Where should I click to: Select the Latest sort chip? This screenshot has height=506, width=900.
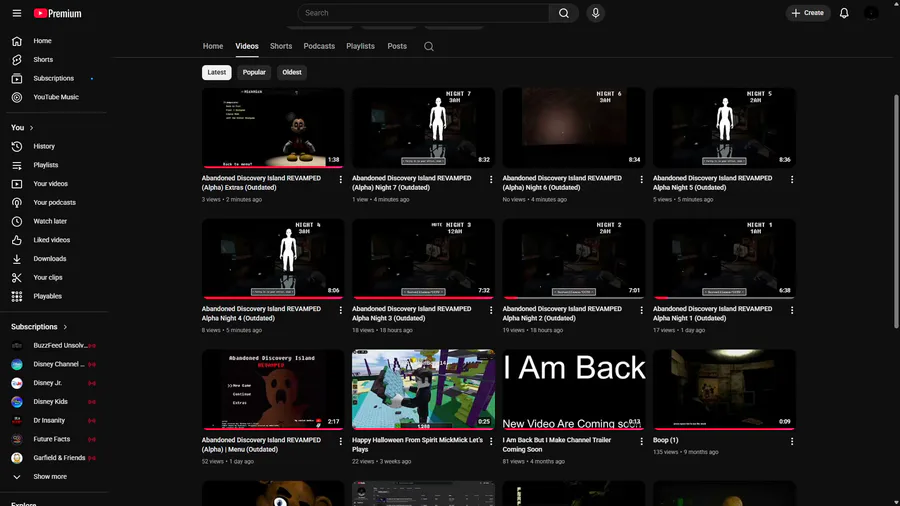(x=216, y=72)
